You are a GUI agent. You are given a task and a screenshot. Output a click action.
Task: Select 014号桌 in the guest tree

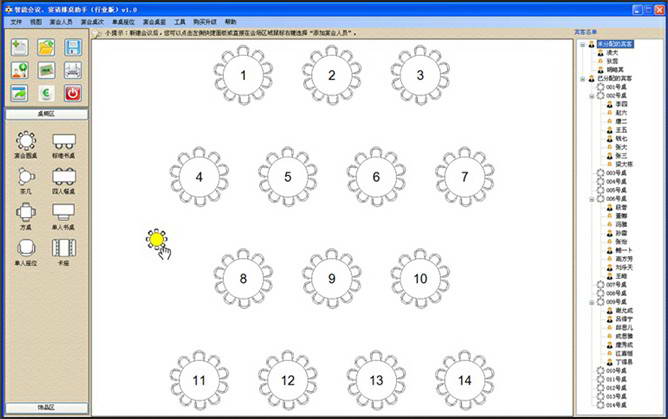click(x=614, y=405)
